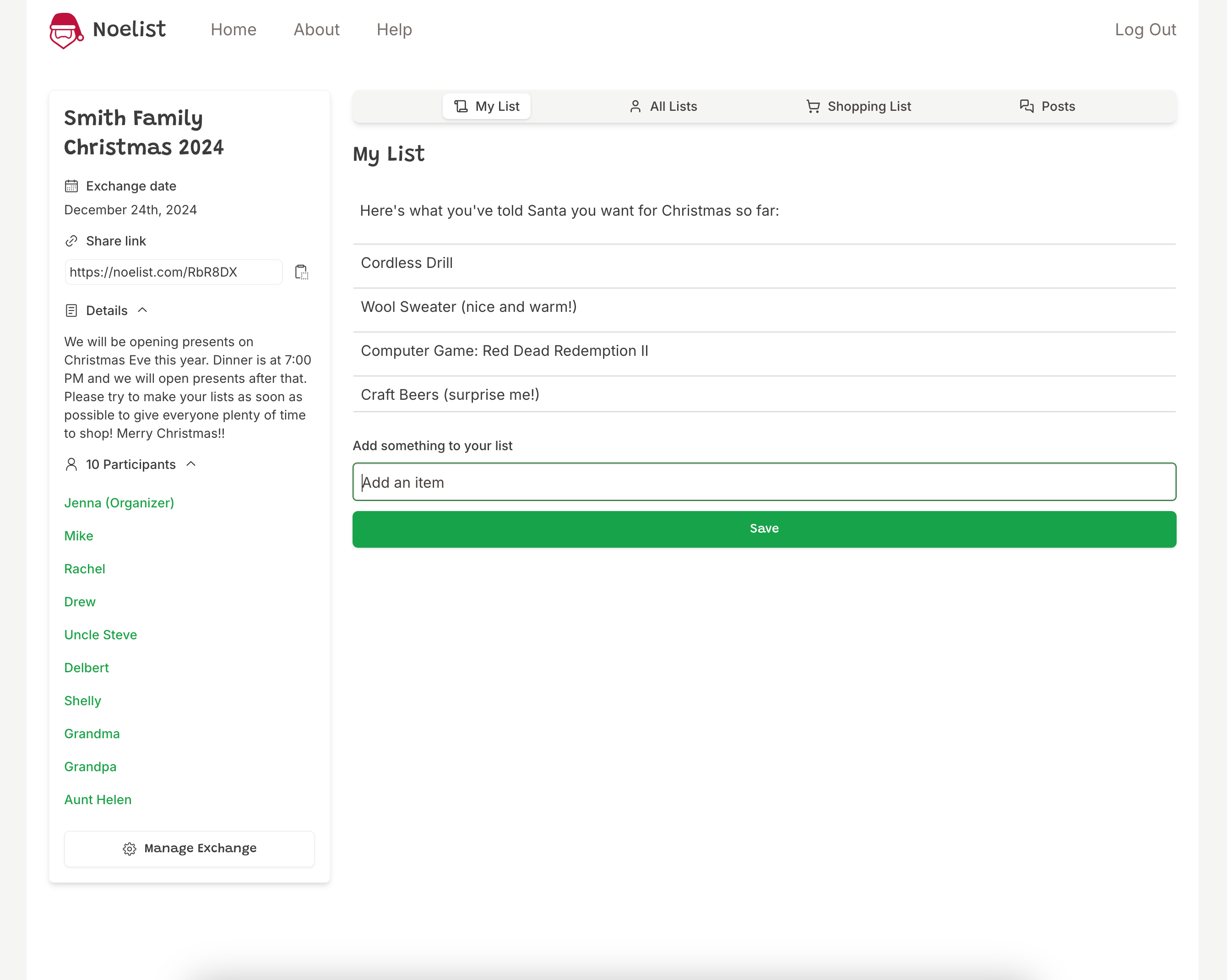Select the share link URL field
1227x980 pixels.
(x=174, y=272)
